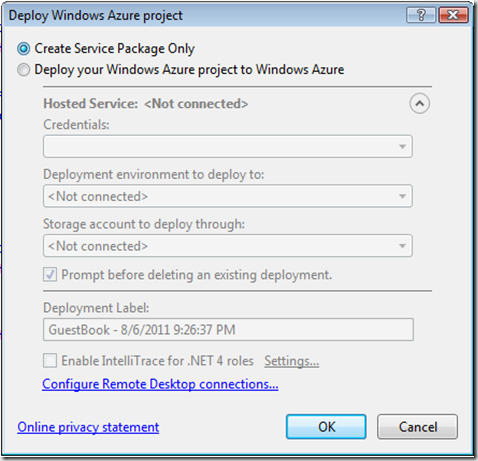Click the dialog title bar text
The height and width of the screenshot is (461, 478).
96,16
